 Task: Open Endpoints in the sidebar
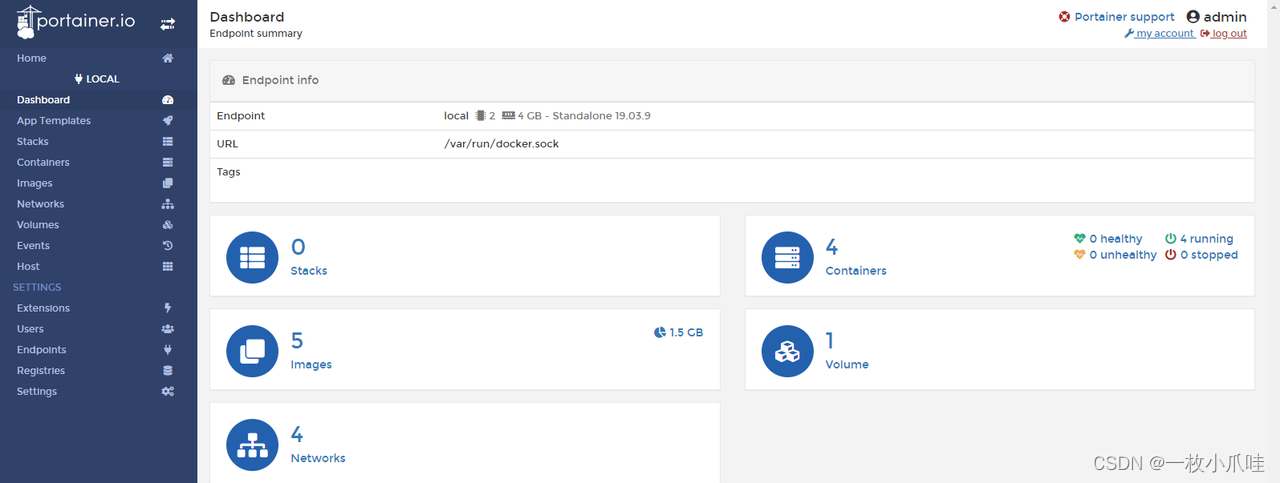pos(98,350)
